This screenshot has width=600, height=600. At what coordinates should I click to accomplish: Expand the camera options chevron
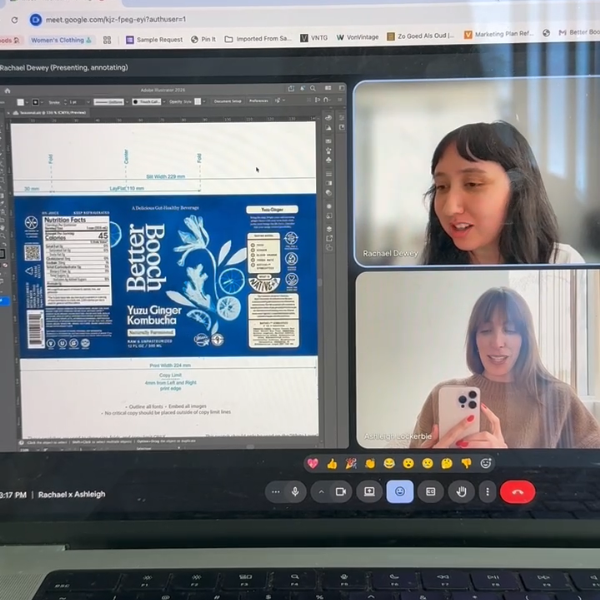click(321, 492)
